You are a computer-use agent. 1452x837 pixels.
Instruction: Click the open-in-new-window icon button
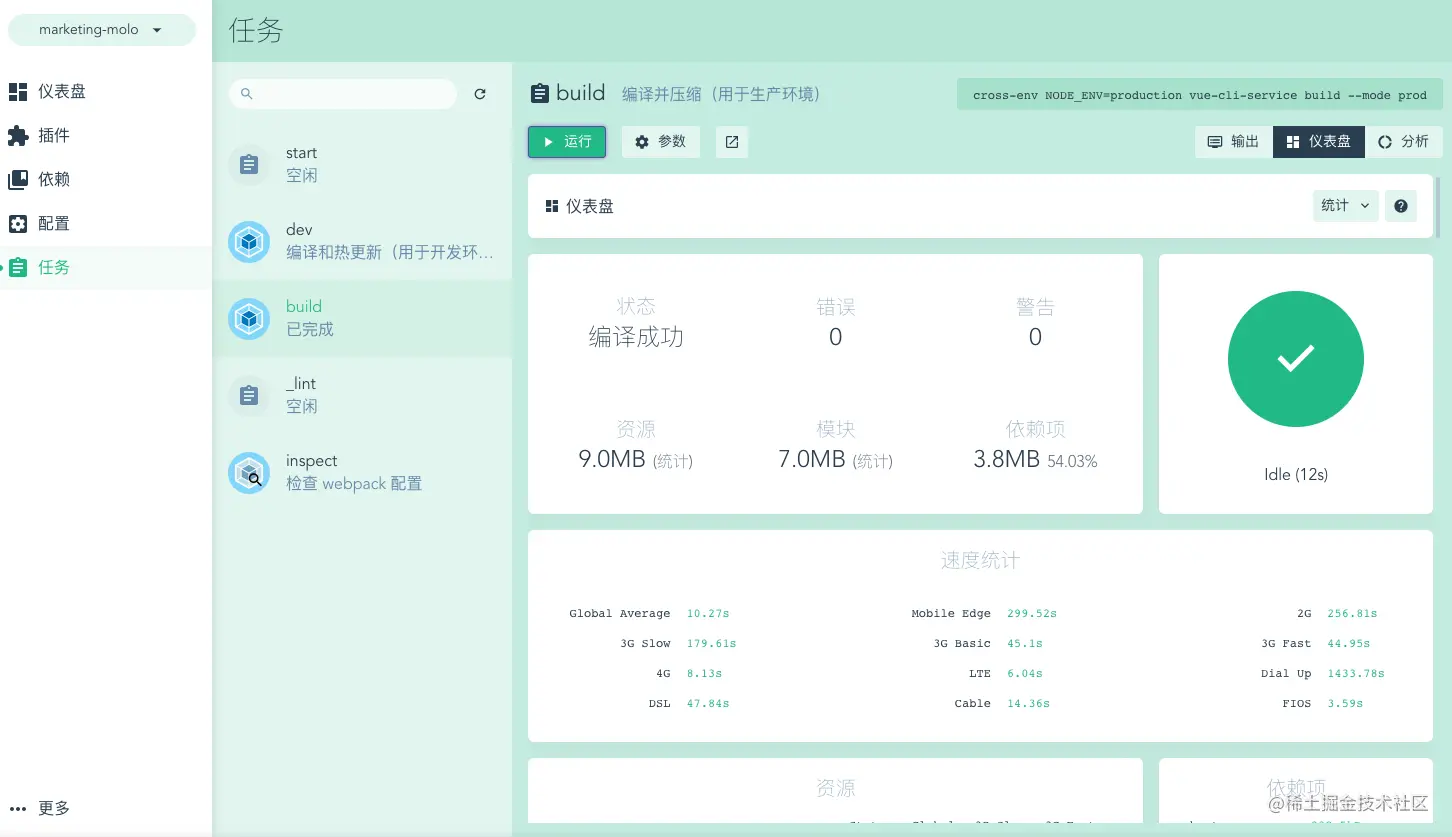point(732,142)
